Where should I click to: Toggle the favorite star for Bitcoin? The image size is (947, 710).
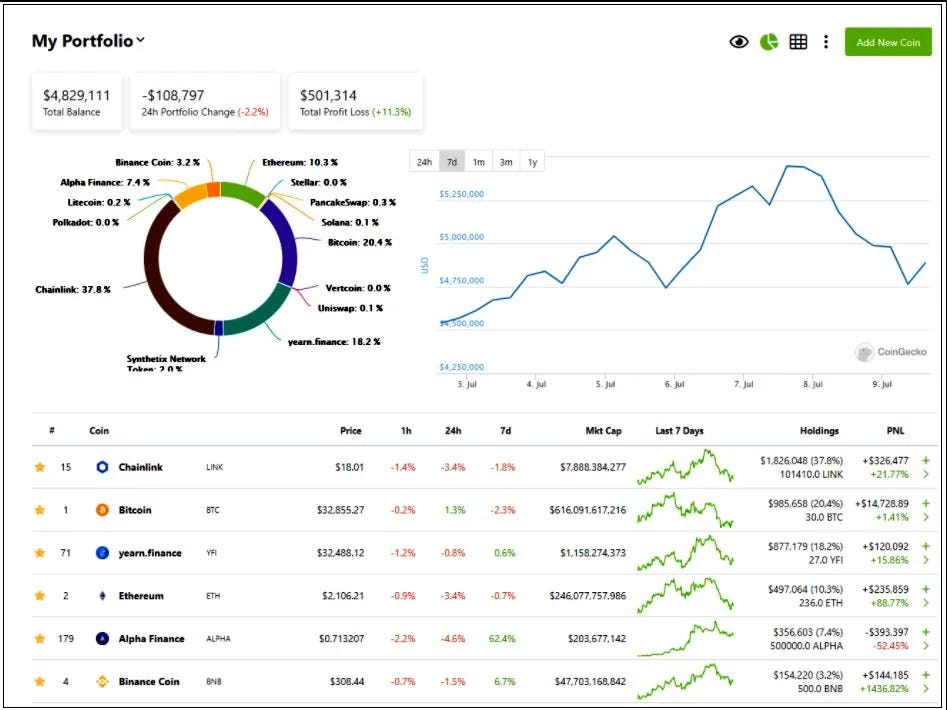pyautogui.click(x=40, y=510)
